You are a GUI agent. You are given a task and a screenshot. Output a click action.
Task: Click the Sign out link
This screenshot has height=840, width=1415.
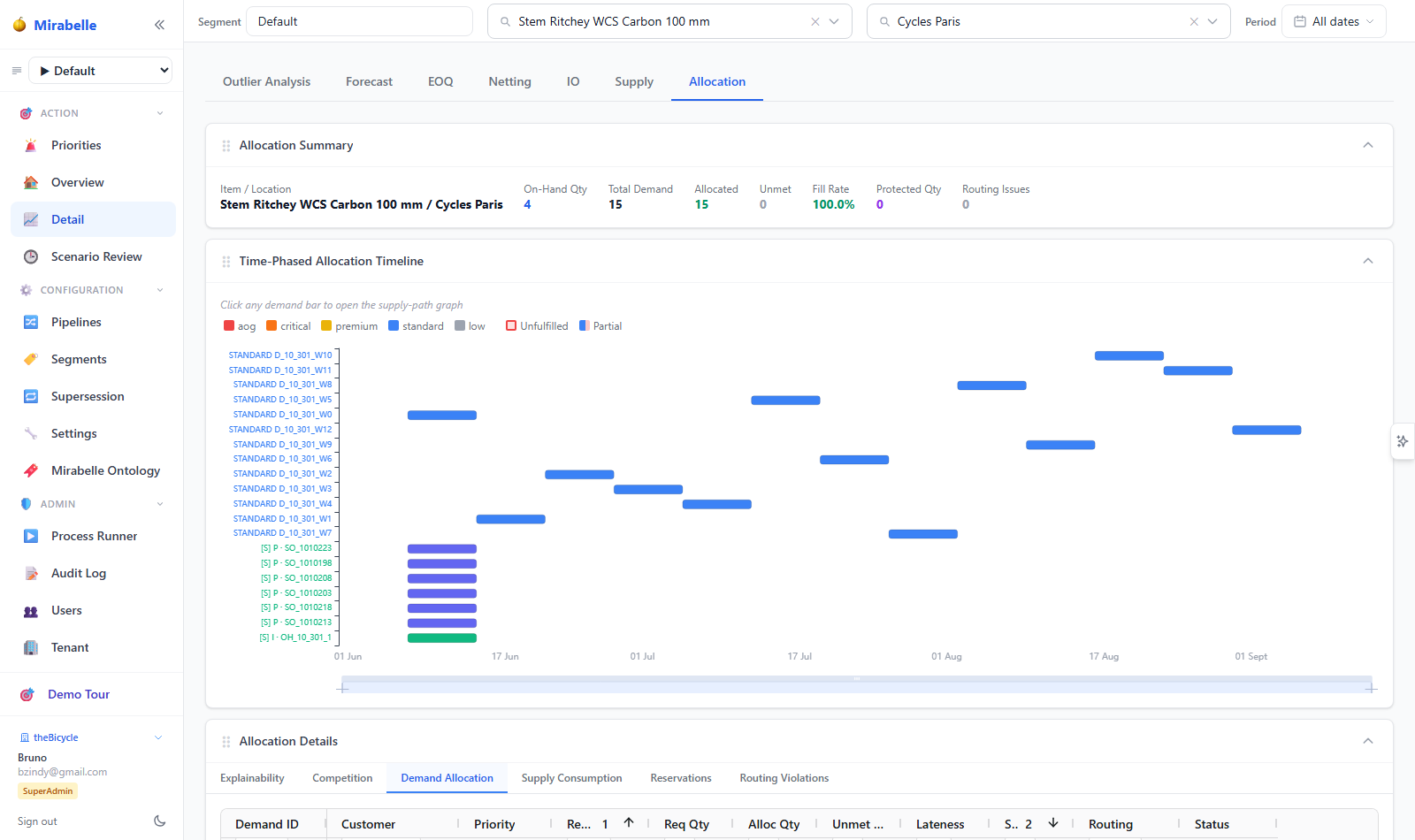37,821
